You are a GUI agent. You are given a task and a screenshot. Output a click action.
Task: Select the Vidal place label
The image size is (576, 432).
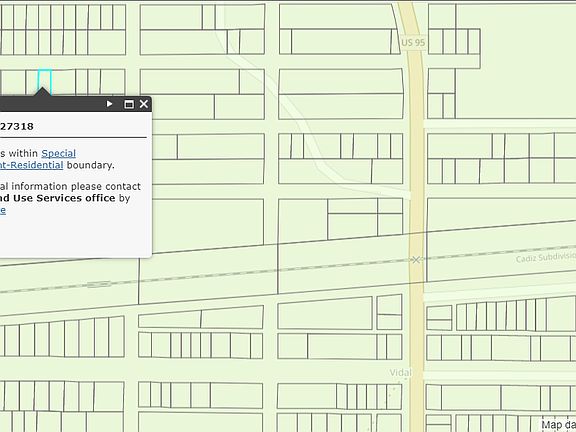(x=400, y=372)
